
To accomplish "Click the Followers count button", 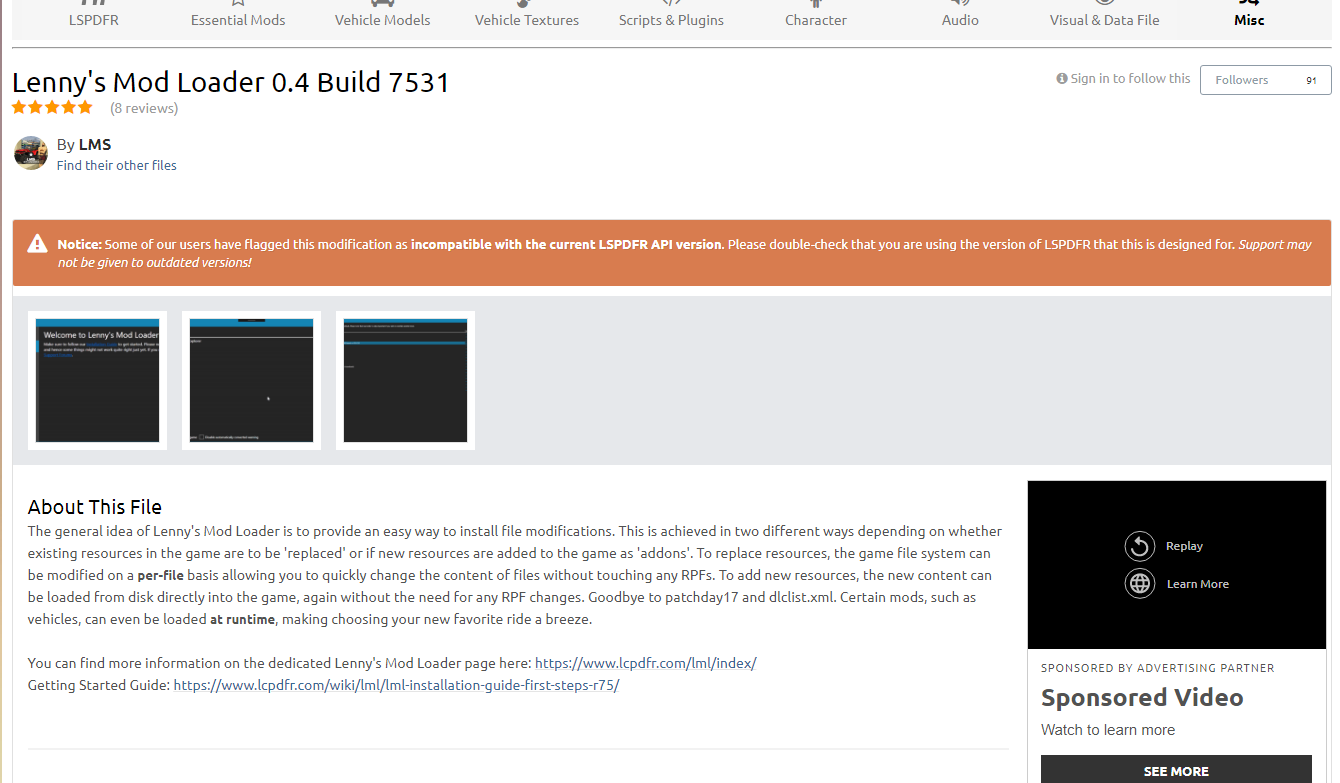I will pyautogui.click(x=1266, y=80).
